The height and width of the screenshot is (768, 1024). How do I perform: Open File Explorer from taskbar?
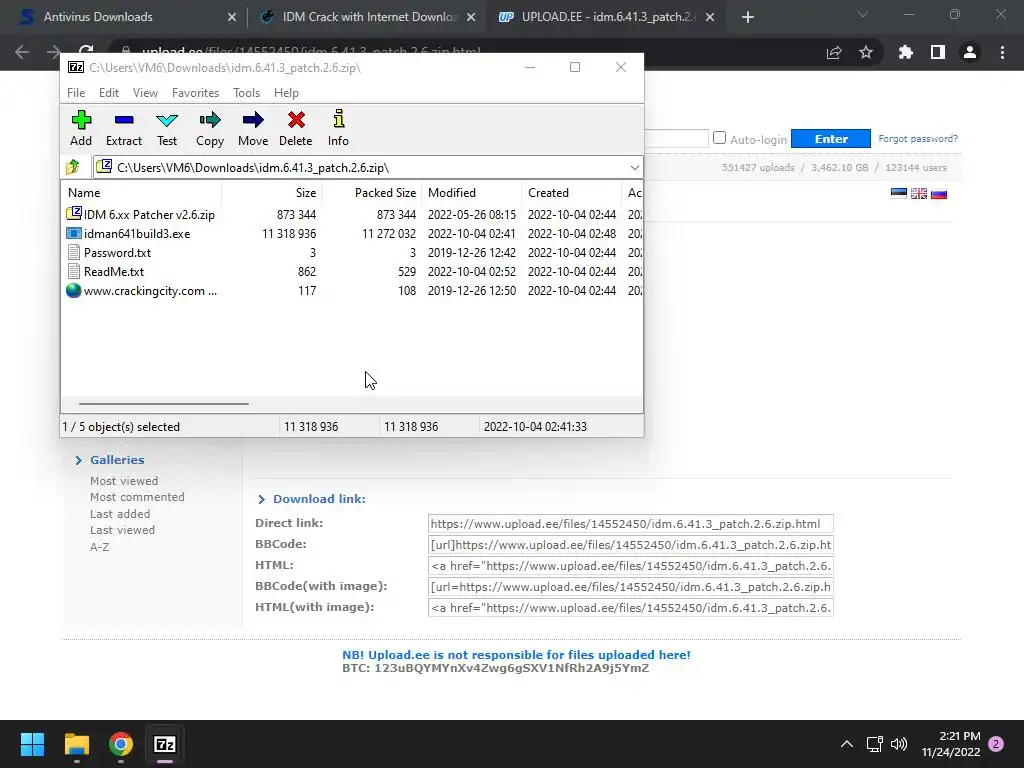(x=76, y=744)
